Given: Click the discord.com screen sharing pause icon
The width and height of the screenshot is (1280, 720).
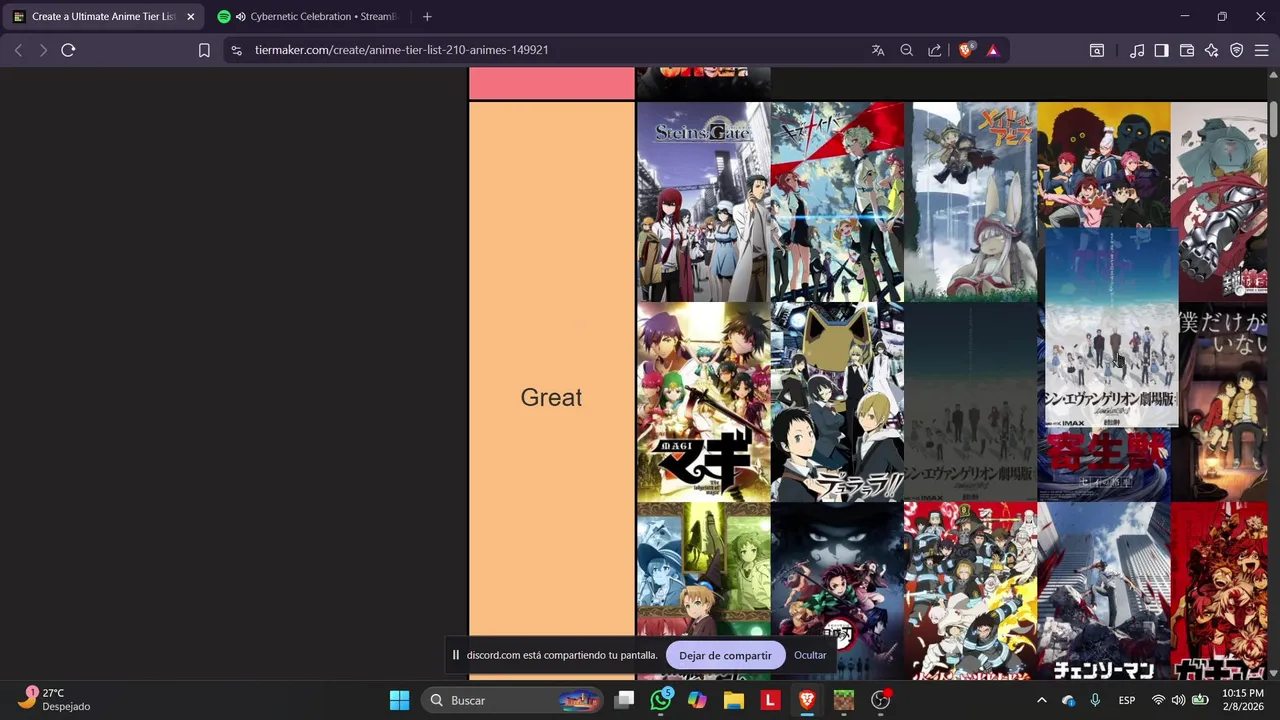Looking at the screenshot, I should click(456, 655).
